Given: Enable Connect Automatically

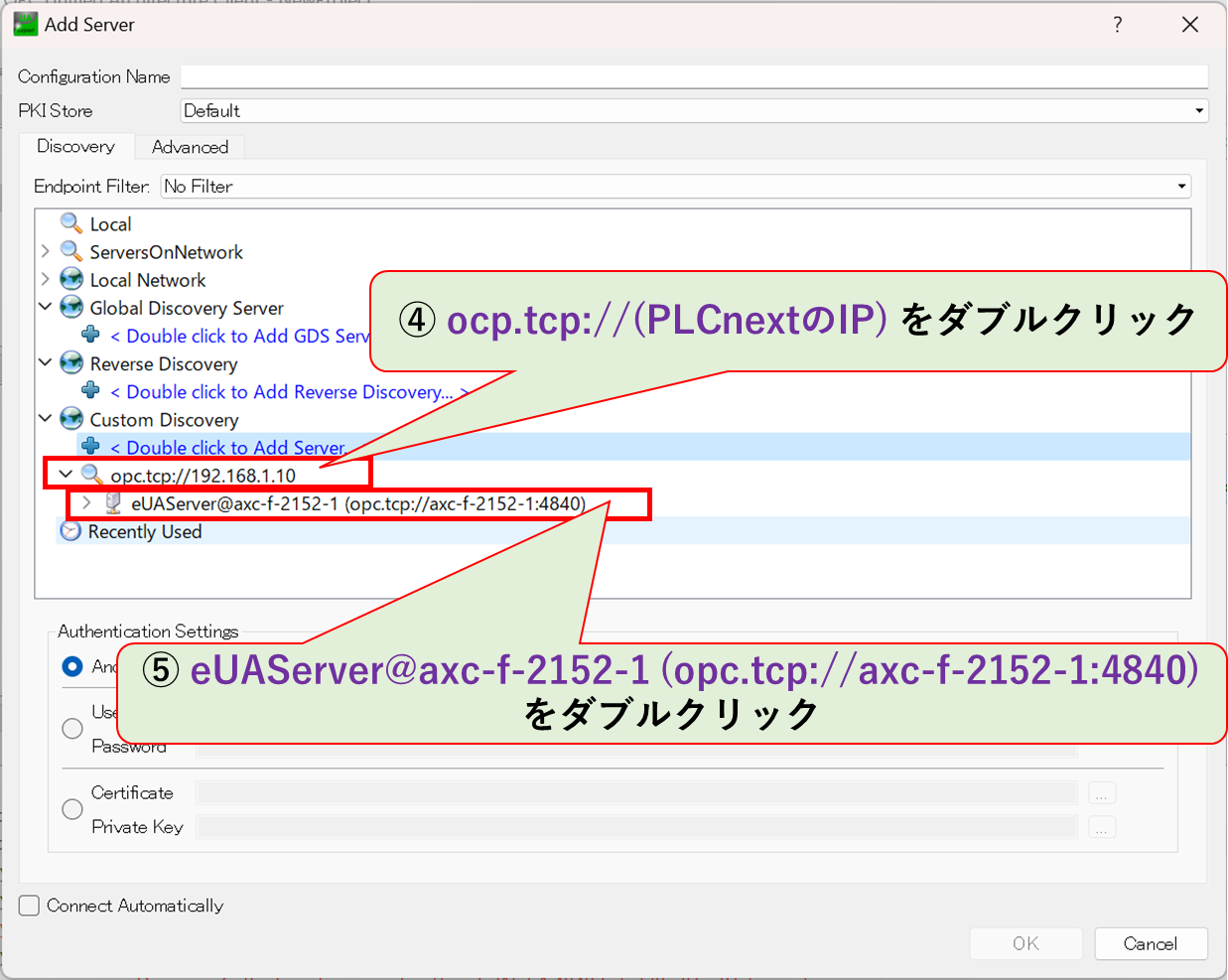Looking at the screenshot, I should [x=28, y=905].
